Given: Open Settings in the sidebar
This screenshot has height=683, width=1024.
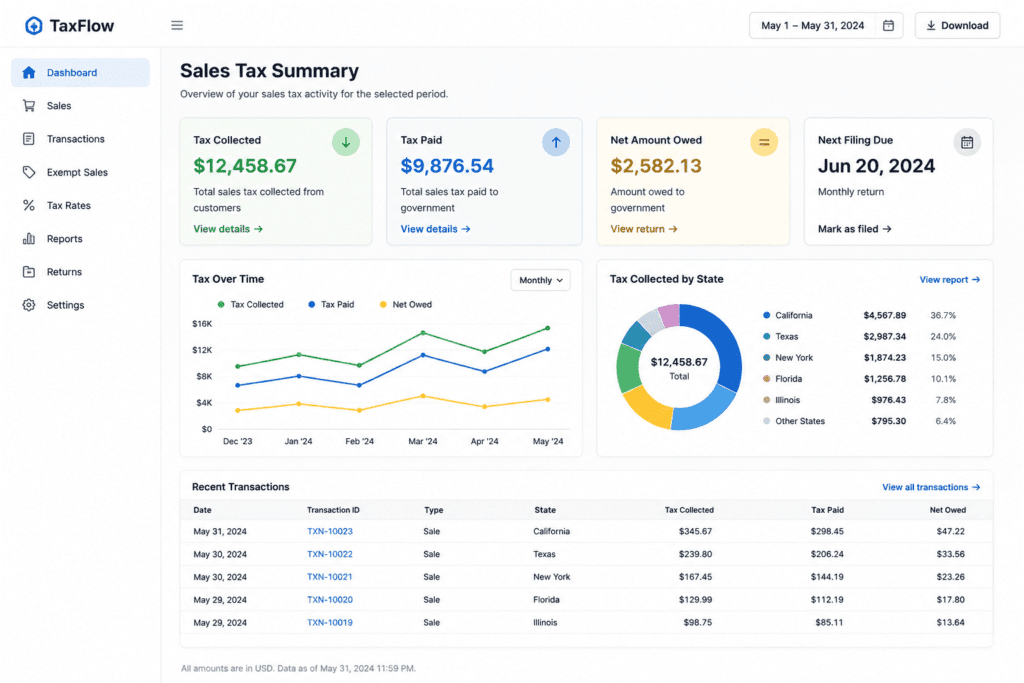Looking at the screenshot, I should tap(80, 305).
